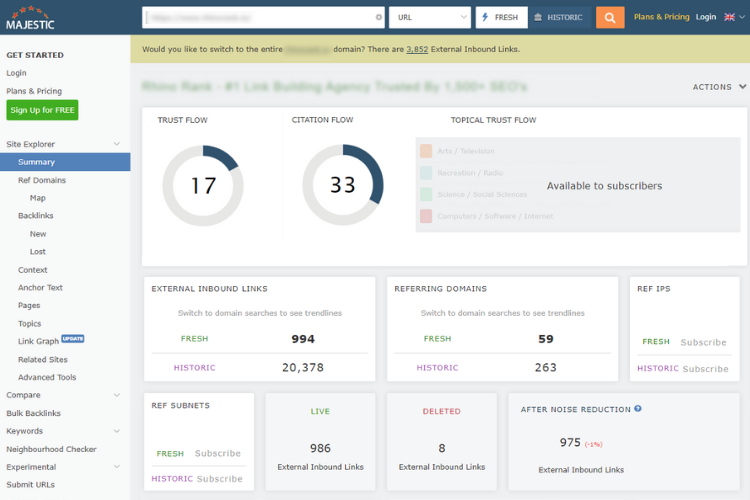750x500 pixels.
Task: Click the UK flag language icon
Action: (729, 17)
